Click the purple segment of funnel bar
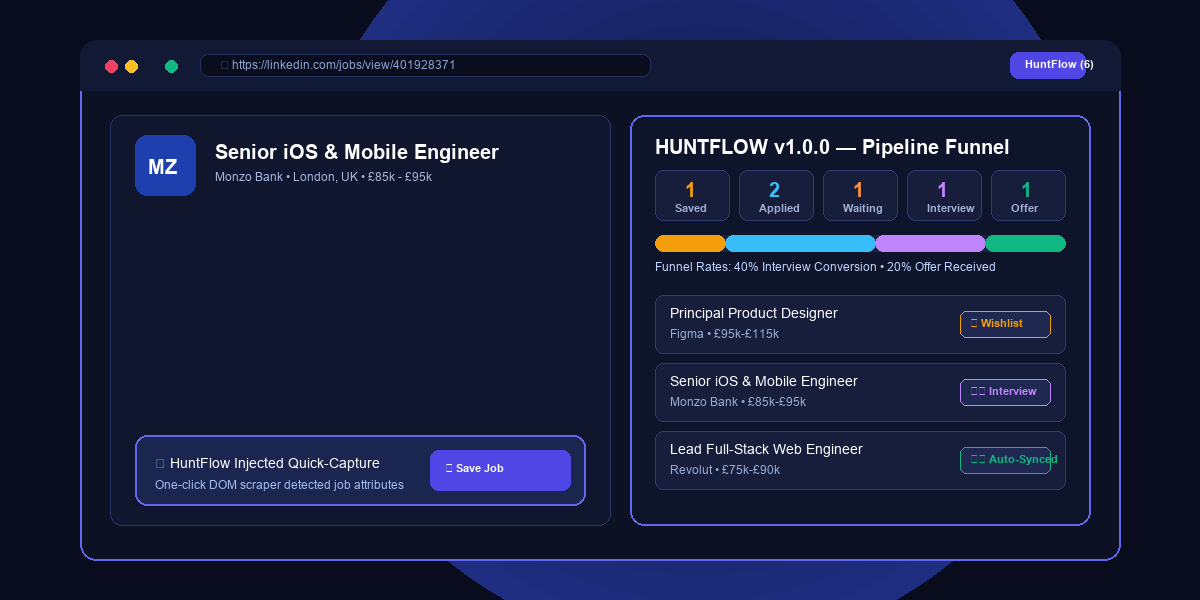The height and width of the screenshot is (600, 1200). [930, 243]
